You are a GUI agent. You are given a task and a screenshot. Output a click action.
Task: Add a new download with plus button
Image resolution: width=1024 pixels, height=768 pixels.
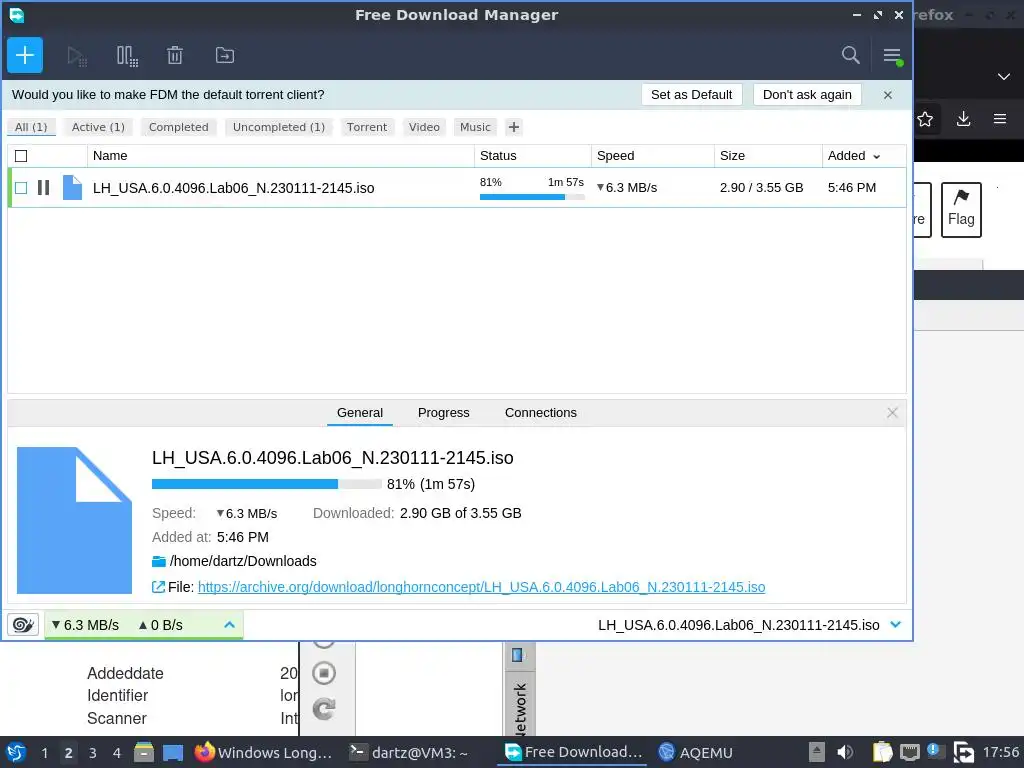pos(25,55)
